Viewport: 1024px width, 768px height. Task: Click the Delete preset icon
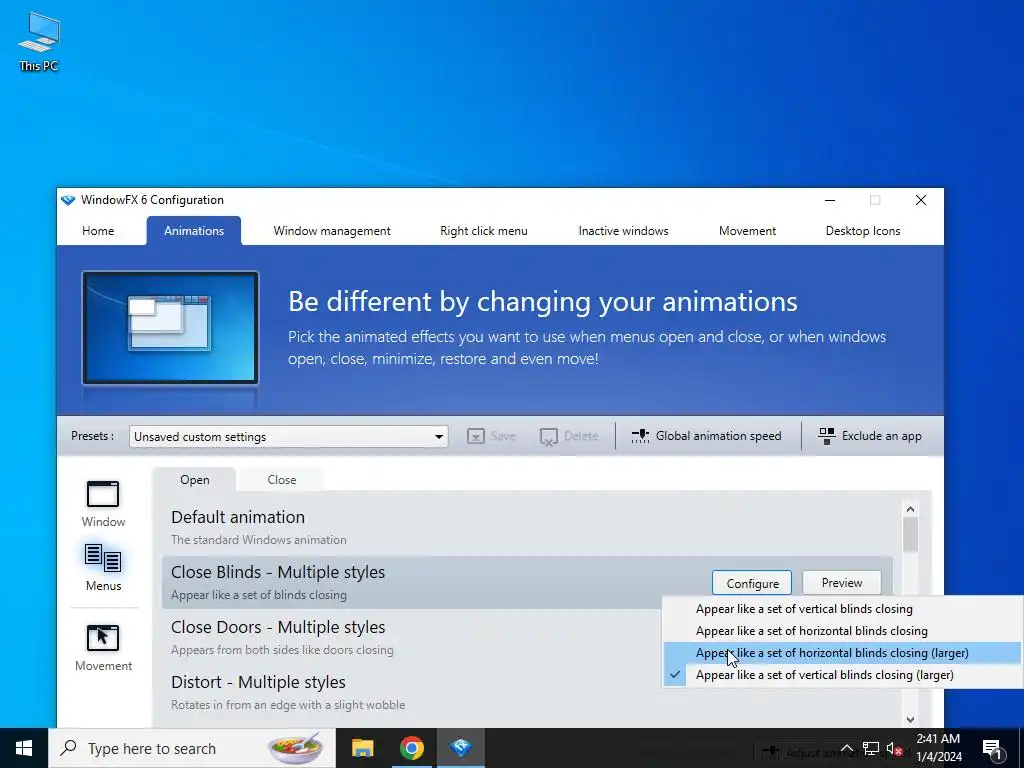(x=549, y=436)
